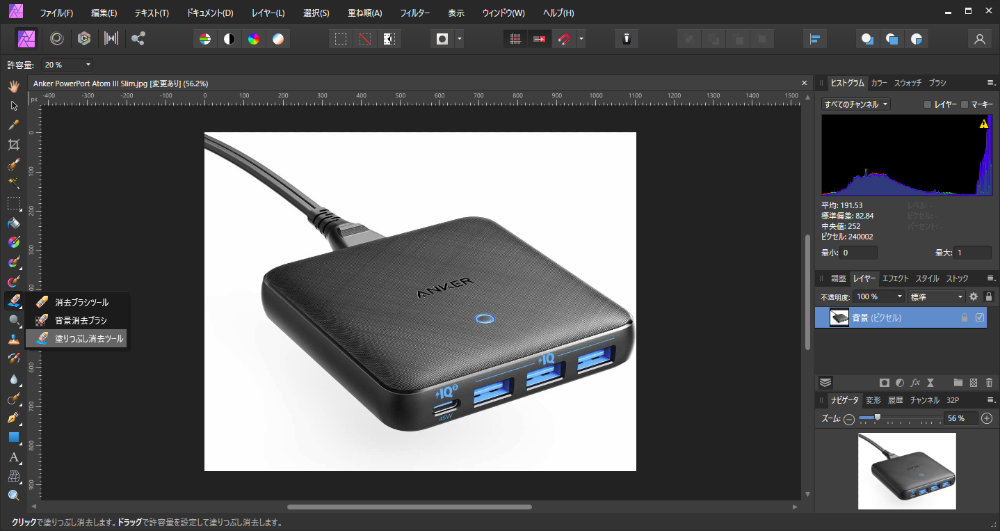The width and height of the screenshot is (1000, 531).
Task: Toggle the lock button beside blend mode
Action: (x=989, y=296)
